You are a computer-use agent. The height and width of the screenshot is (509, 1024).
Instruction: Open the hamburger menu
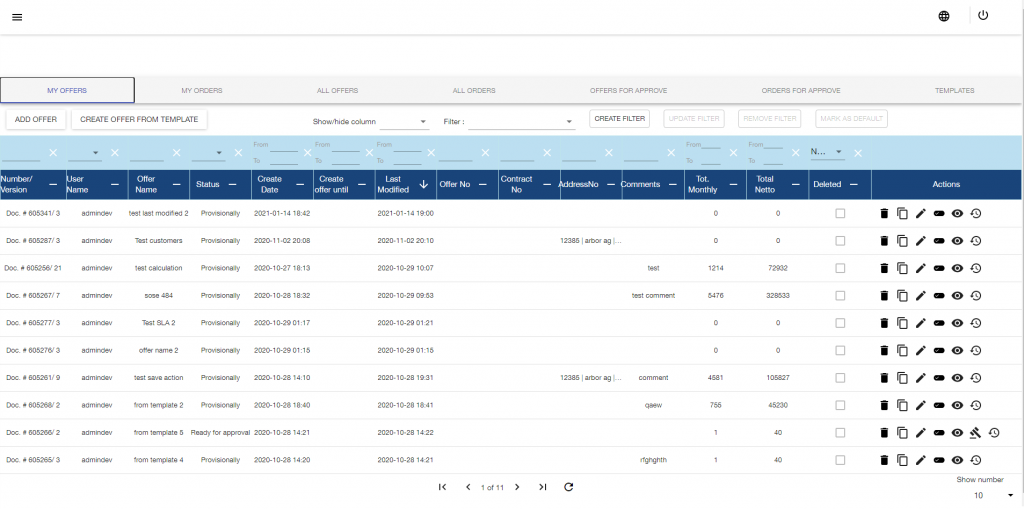click(17, 17)
